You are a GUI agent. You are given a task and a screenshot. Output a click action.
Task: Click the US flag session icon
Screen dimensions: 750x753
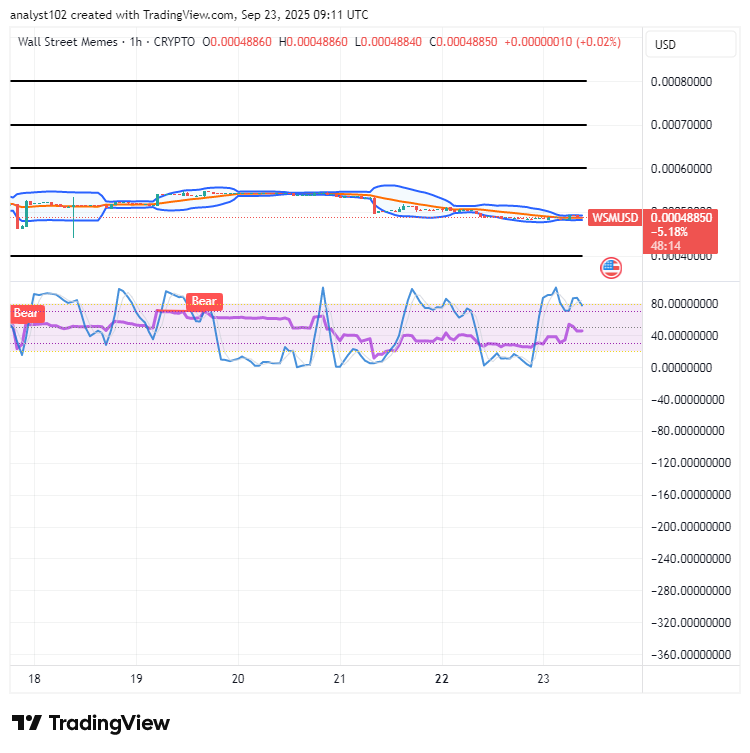point(611,268)
